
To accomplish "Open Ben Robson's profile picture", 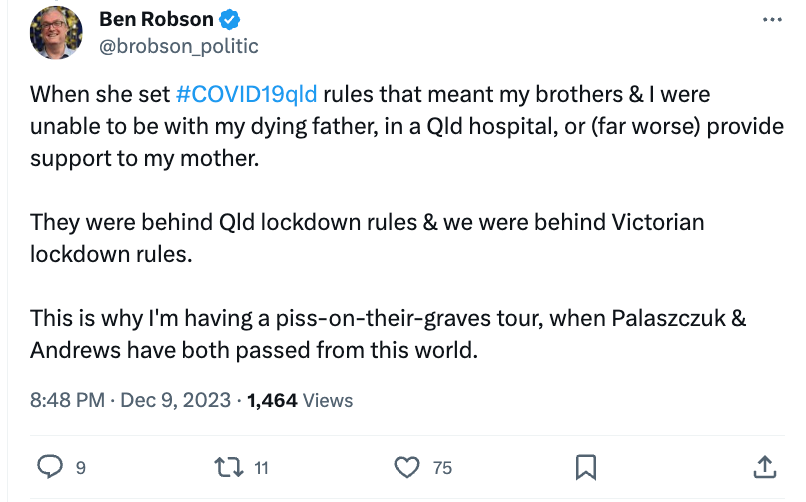I will tap(56, 32).
